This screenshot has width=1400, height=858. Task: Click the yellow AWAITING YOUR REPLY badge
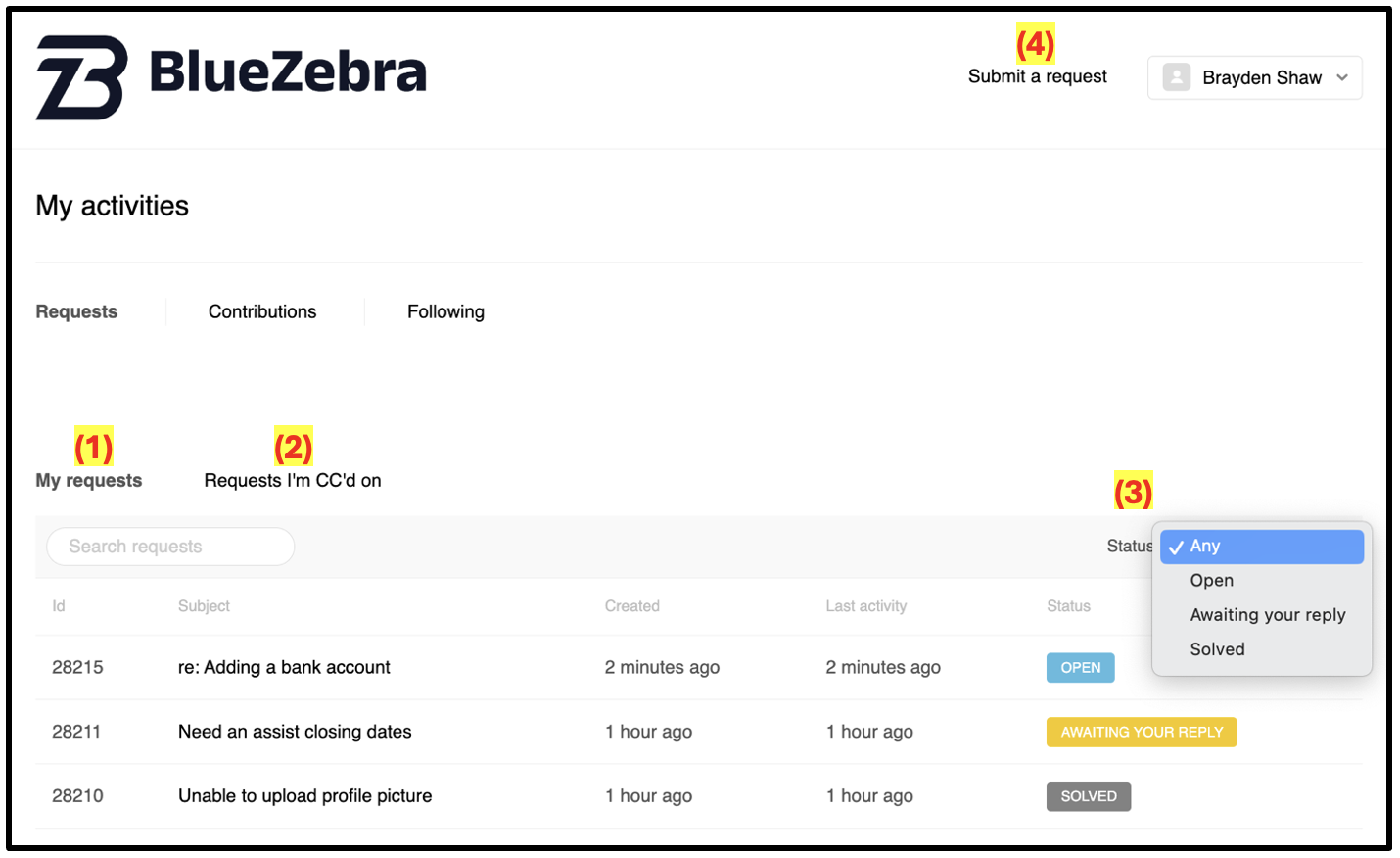pos(1142,732)
